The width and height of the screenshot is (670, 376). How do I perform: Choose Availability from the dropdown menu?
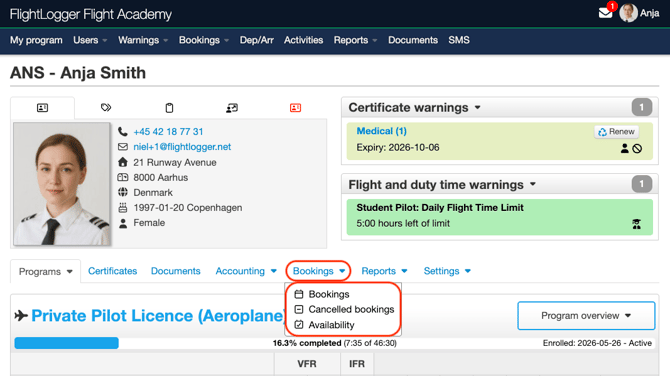pos(332,325)
